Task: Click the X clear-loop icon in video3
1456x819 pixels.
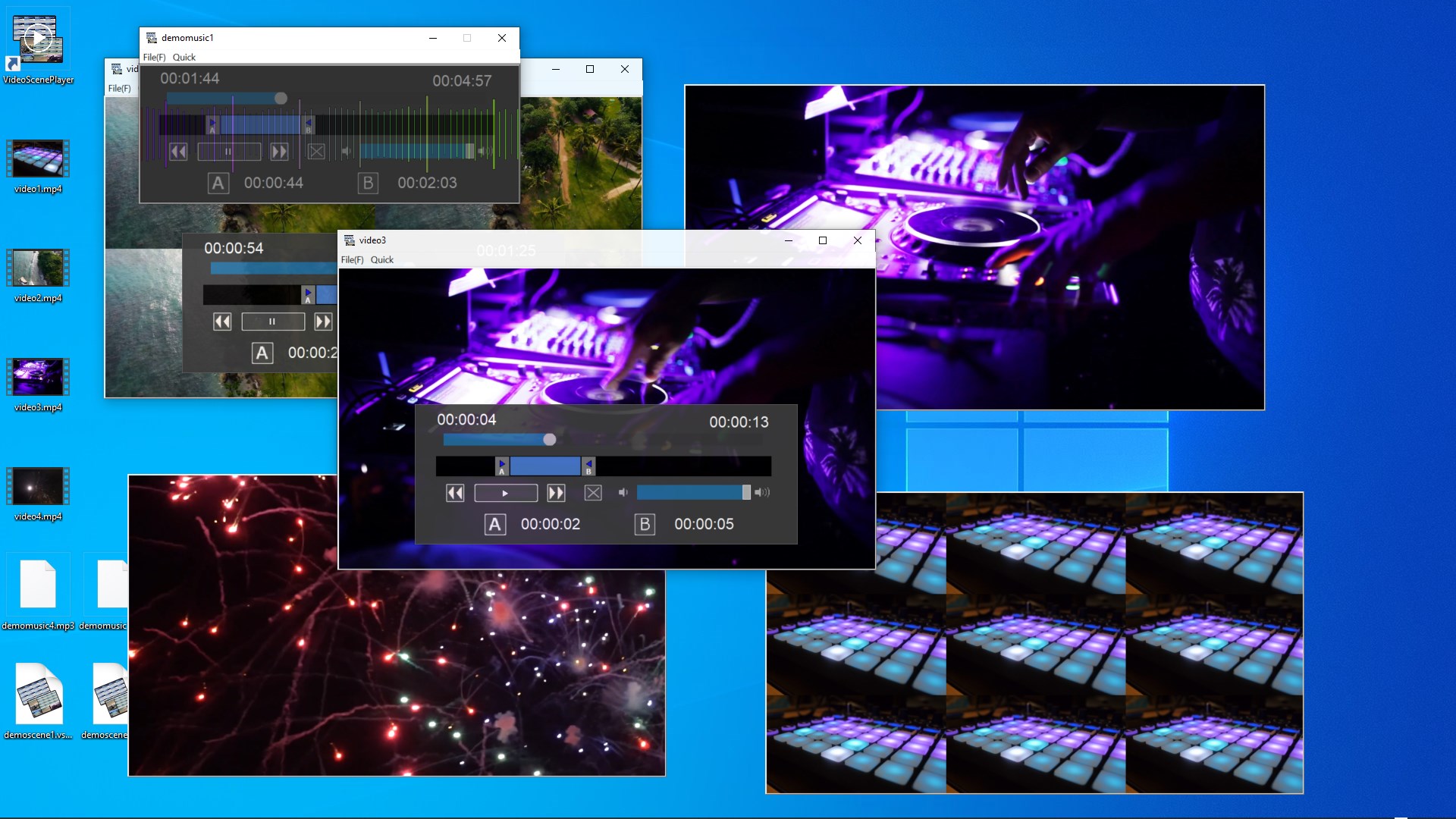Action: point(593,494)
